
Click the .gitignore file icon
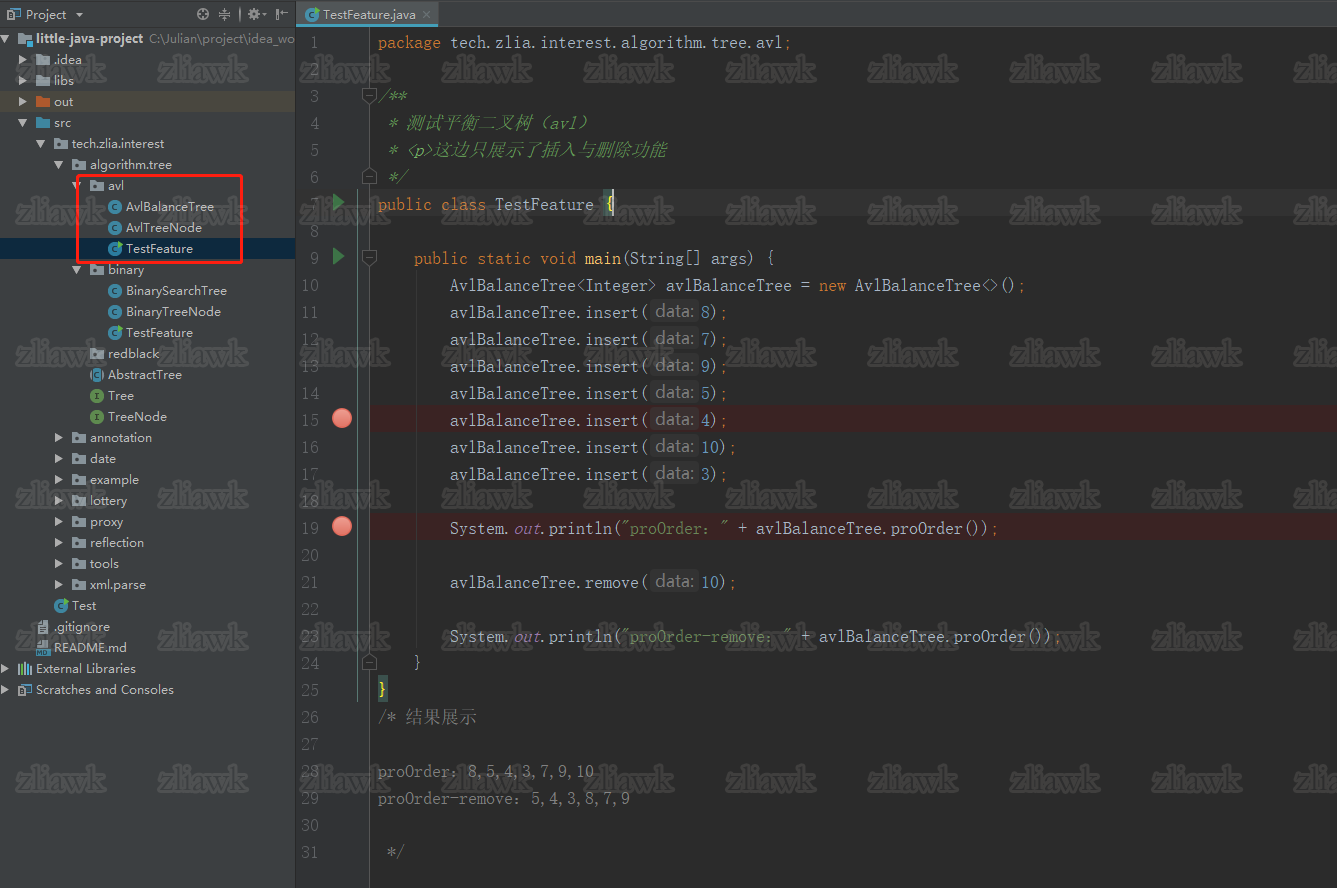click(x=43, y=627)
